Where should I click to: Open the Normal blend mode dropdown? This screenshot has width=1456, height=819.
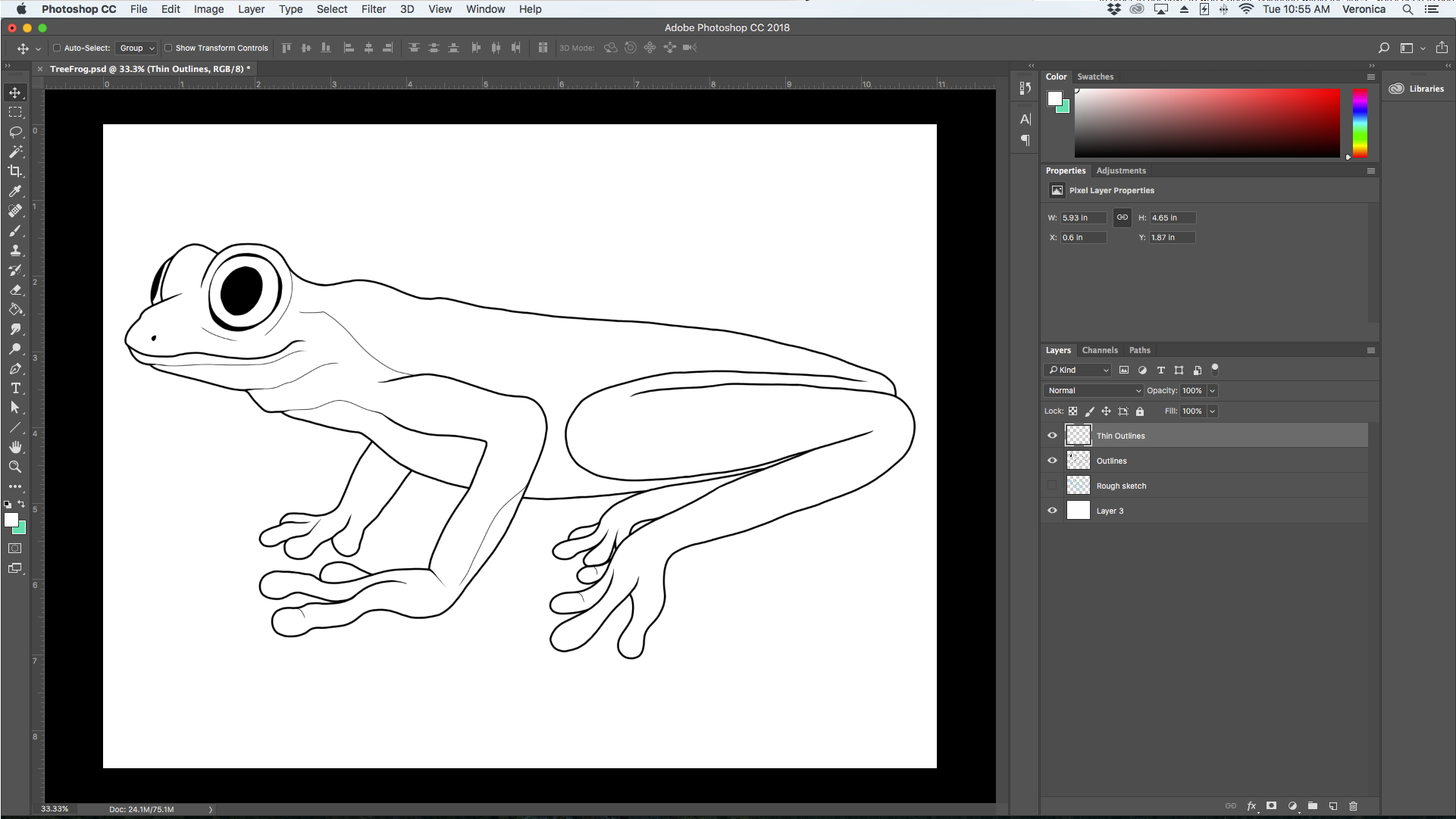click(1093, 390)
